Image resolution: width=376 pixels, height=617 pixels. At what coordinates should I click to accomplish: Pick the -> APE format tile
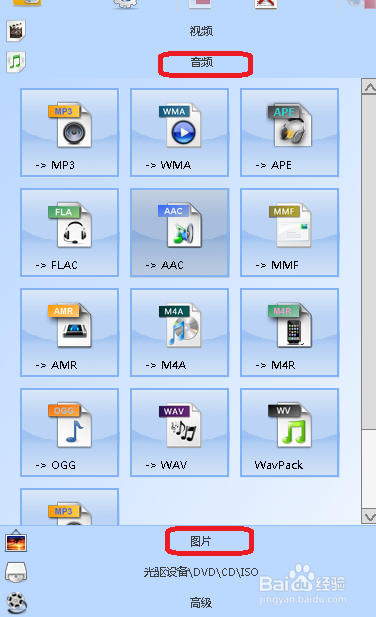point(289,133)
